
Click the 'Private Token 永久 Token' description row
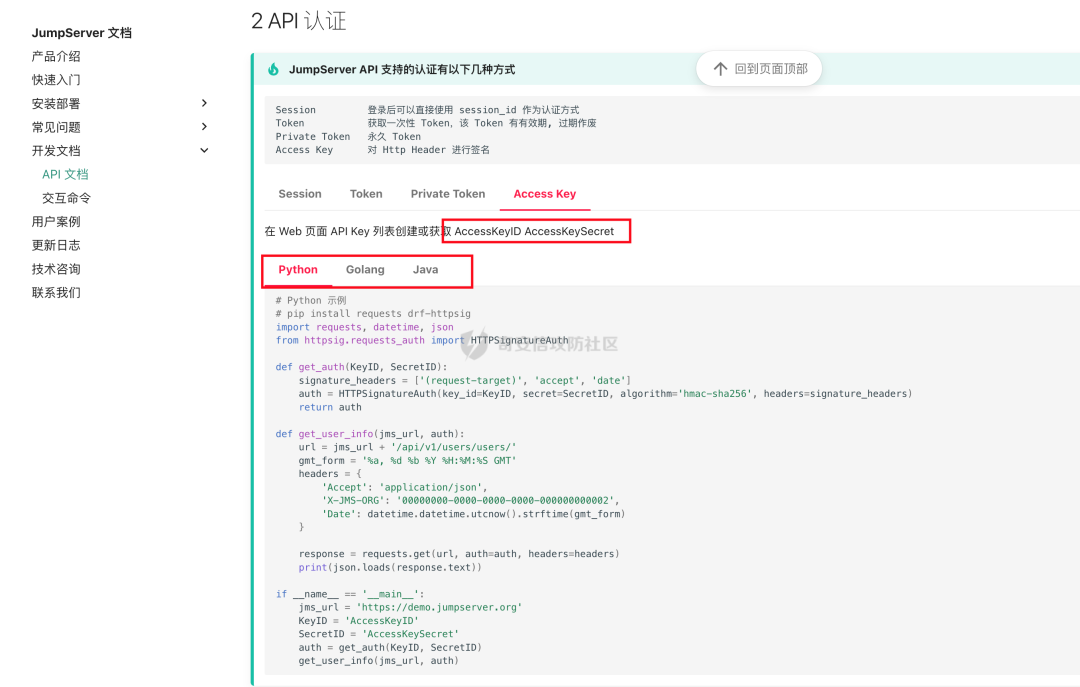tap(348, 136)
